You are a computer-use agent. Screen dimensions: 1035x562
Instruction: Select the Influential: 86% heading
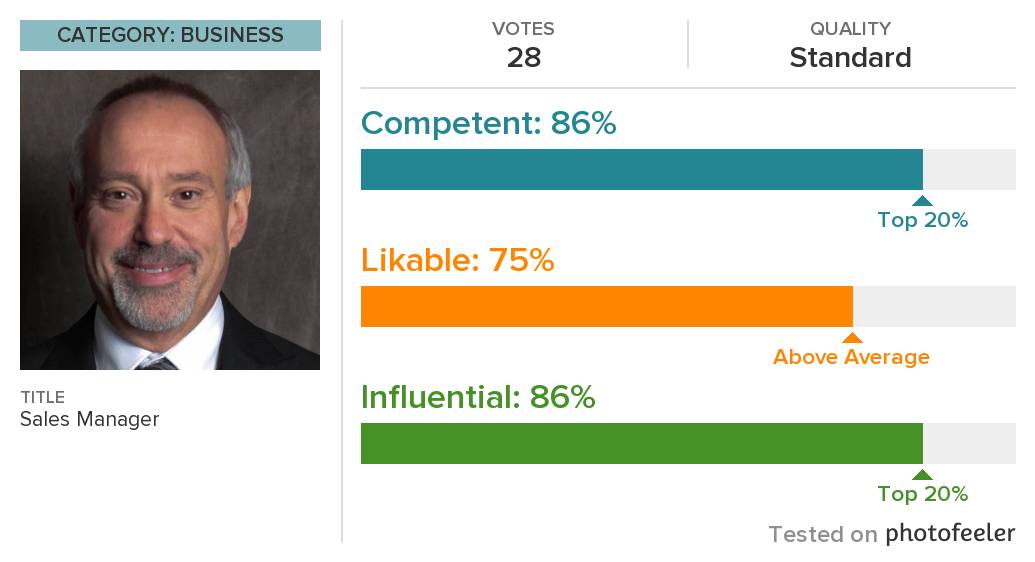coord(478,397)
